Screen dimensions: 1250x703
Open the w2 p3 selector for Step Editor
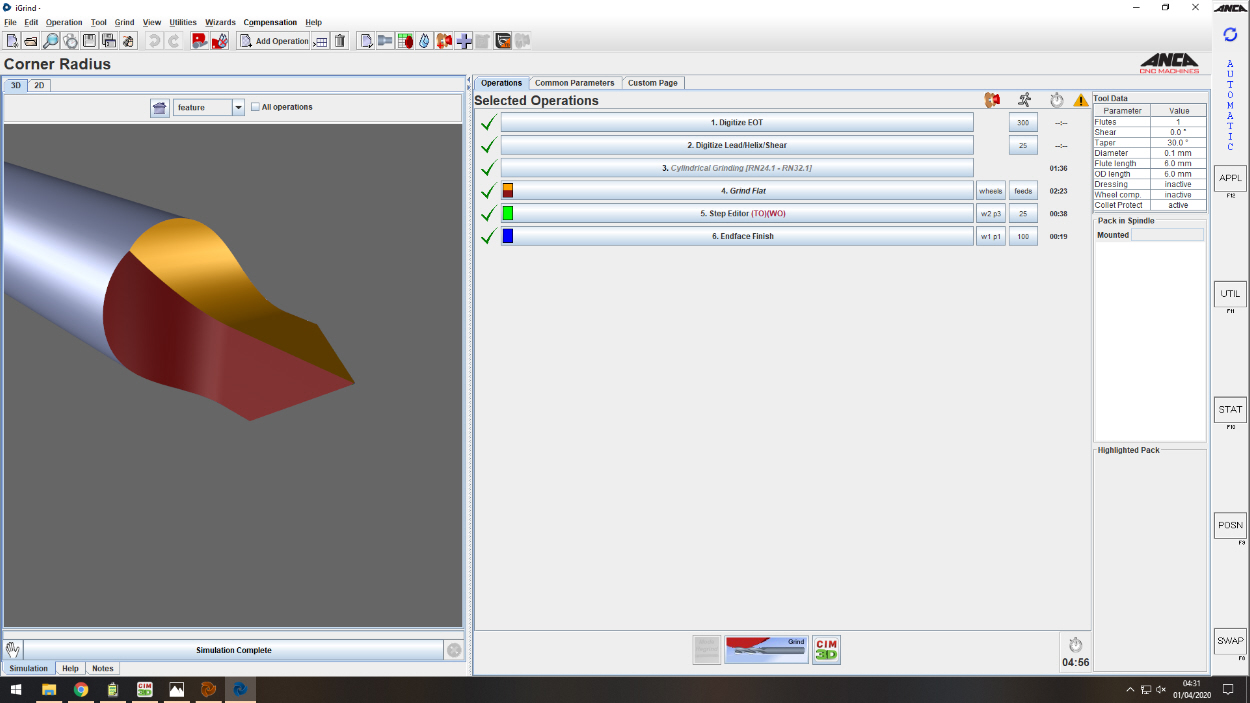(990, 214)
